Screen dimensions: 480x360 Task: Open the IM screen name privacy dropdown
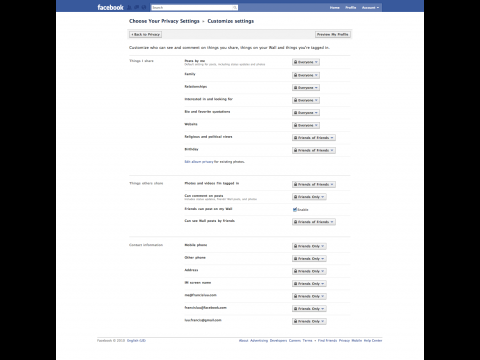pyautogui.click(x=309, y=284)
